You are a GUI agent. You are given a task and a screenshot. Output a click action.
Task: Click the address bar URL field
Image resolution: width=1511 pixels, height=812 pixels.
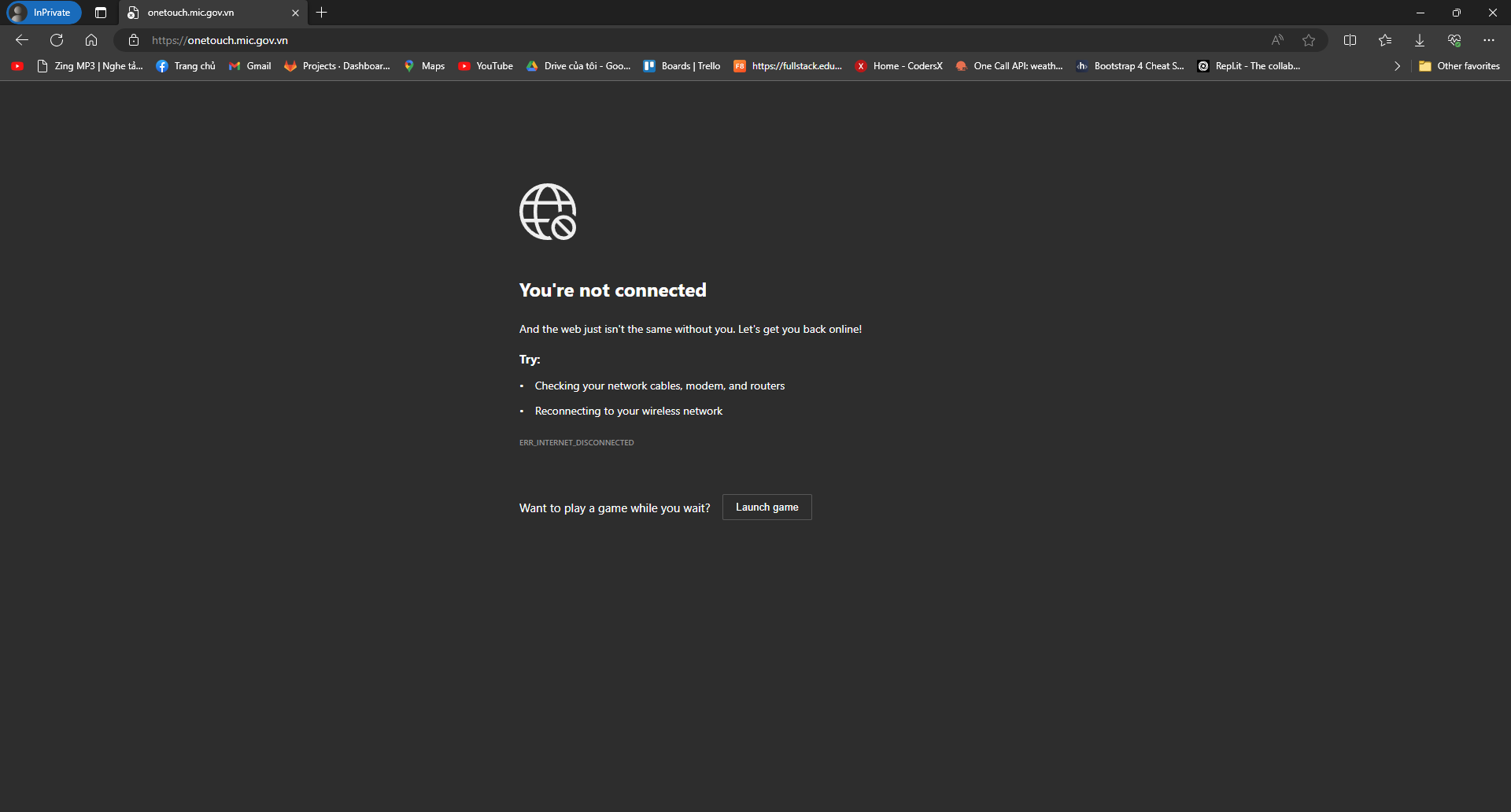pos(630,40)
